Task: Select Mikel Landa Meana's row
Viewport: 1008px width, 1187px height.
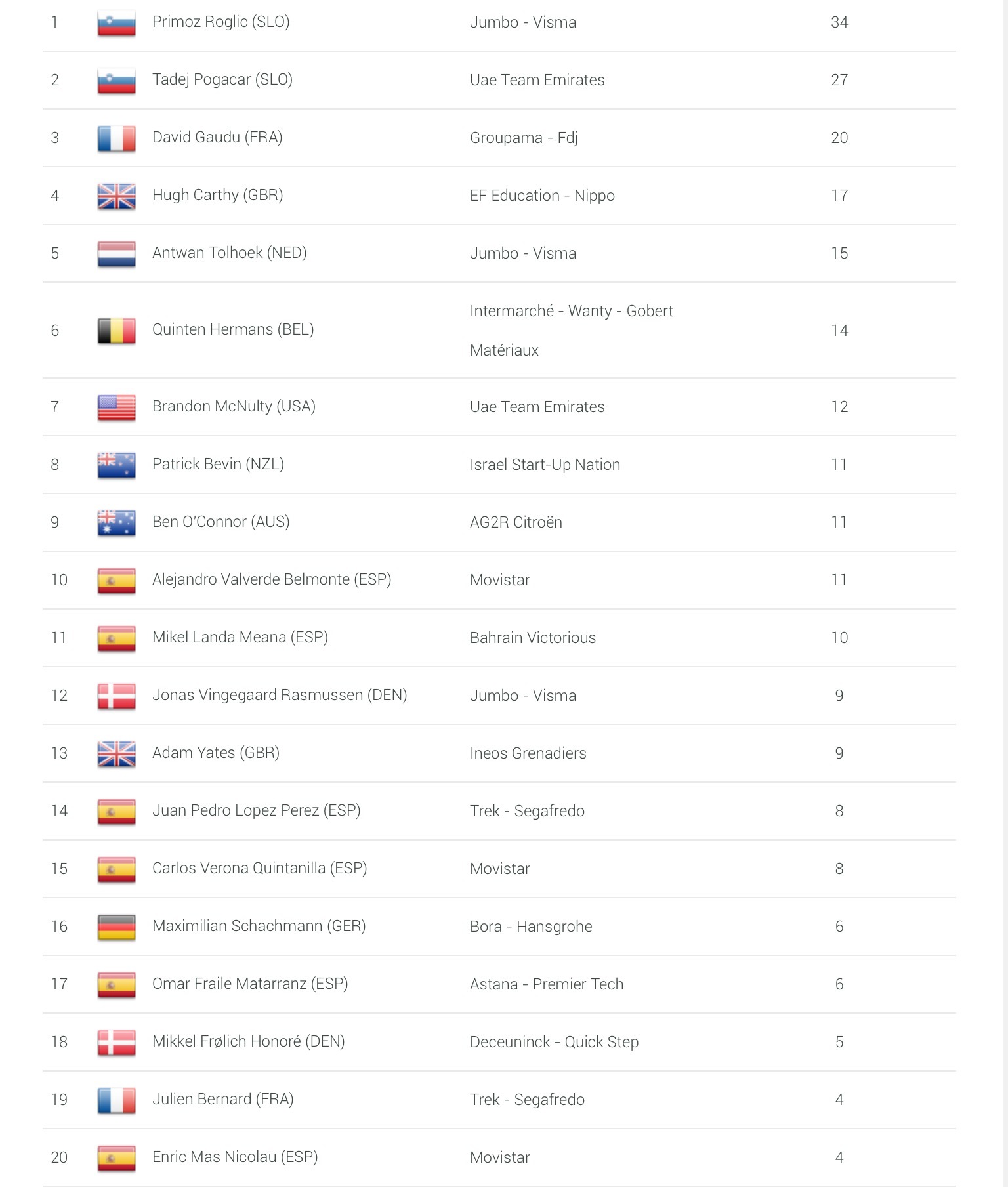Action: click(240, 638)
